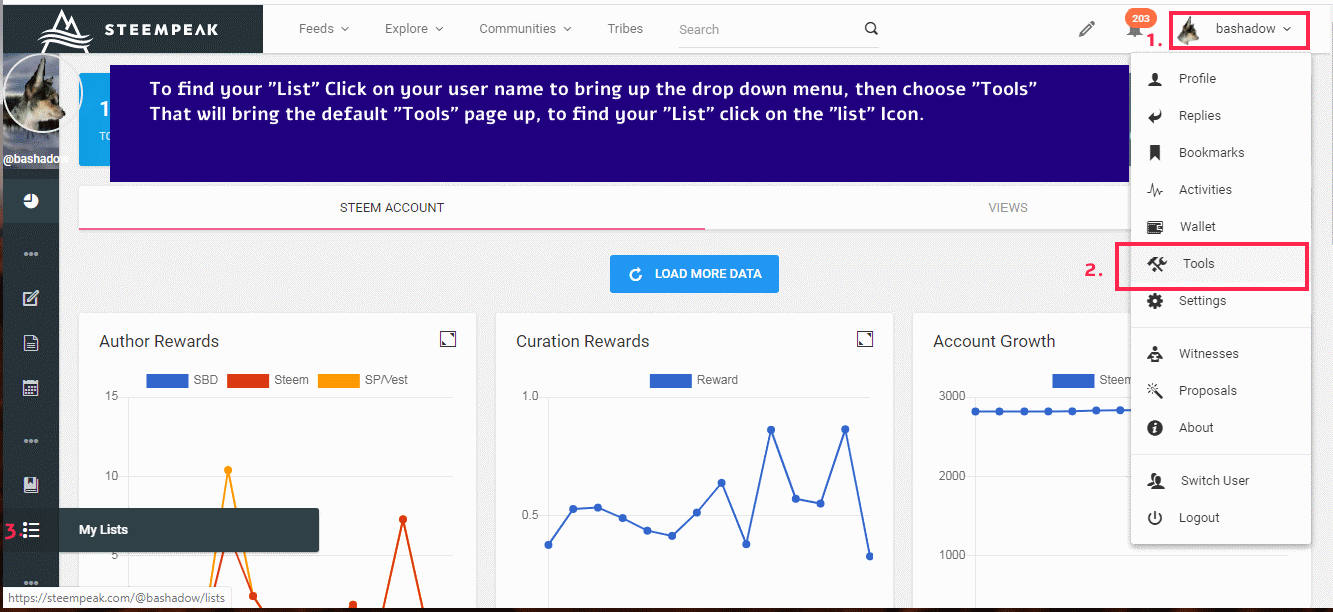
Task: Click the pie chart dashboard sidebar icon
Action: pos(31,201)
